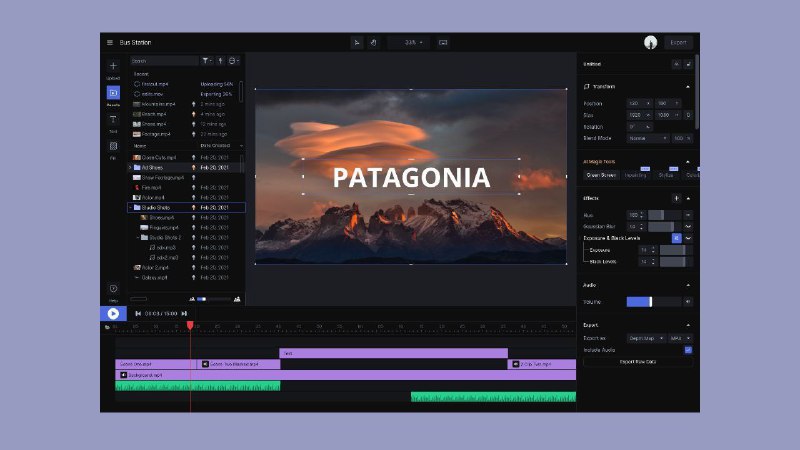Image resolution: width=800 pixels, height=450 pixels.
Task: Click small thumbnails icon
Action: click(192, 299)
